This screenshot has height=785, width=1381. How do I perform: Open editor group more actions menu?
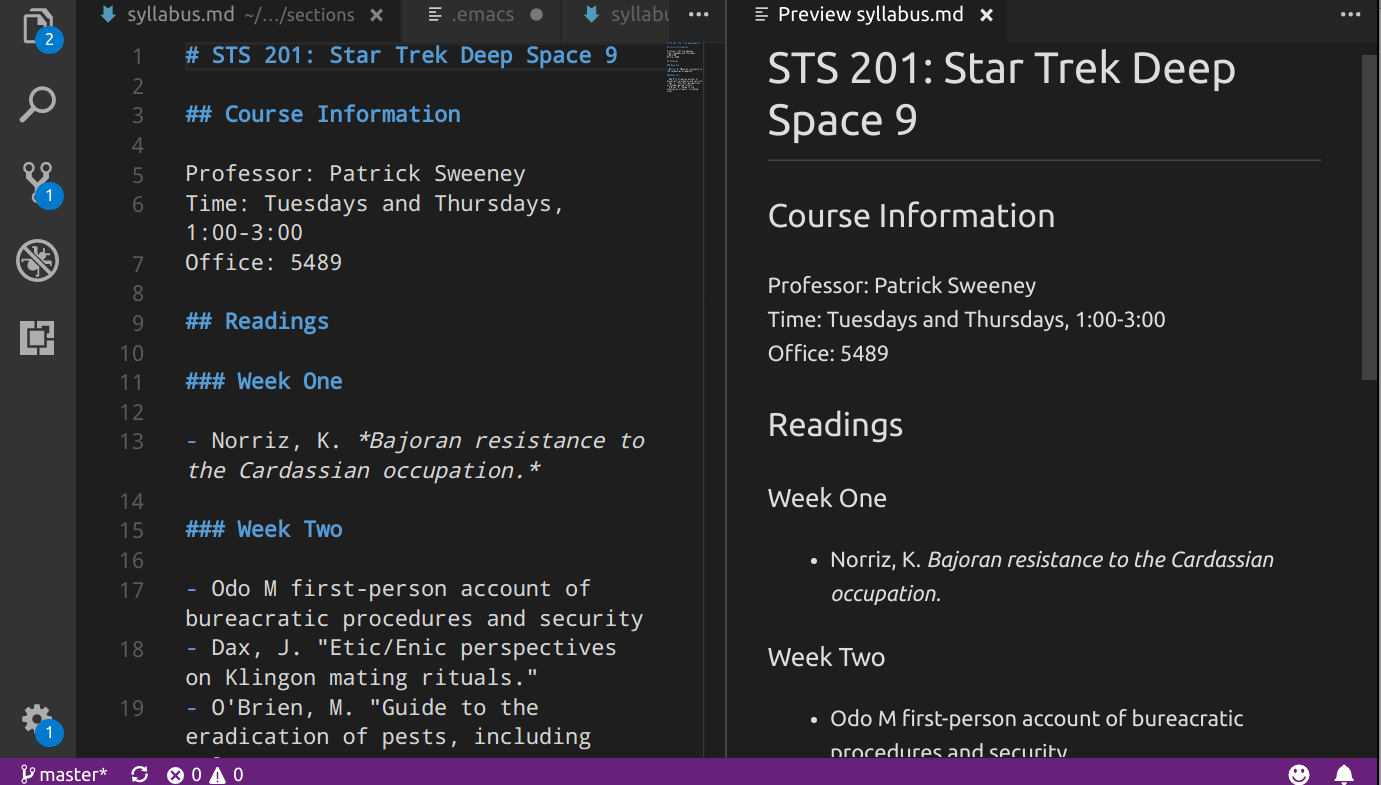(699, 15)
